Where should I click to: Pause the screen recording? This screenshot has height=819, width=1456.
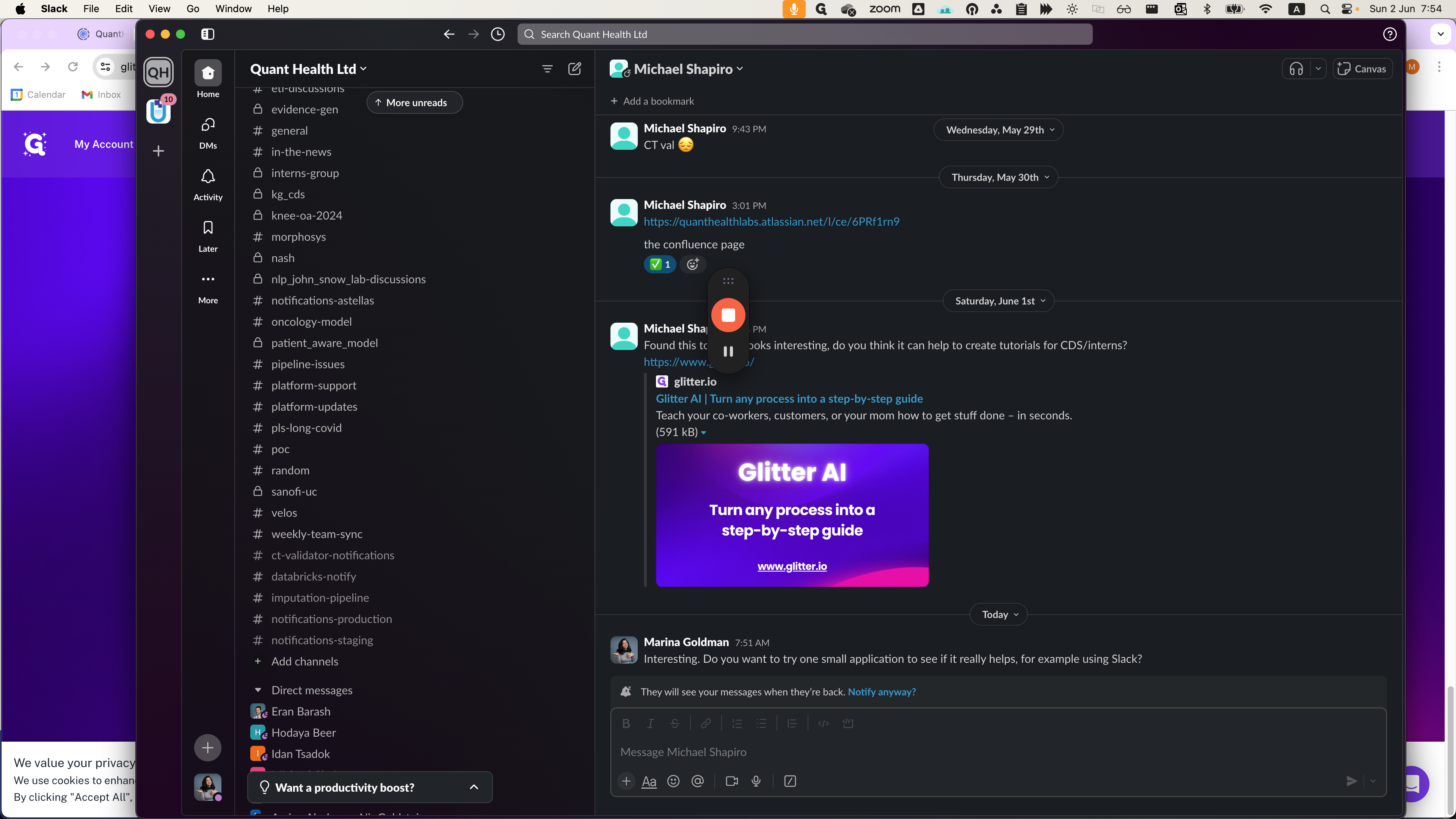(x=728, y=351)
